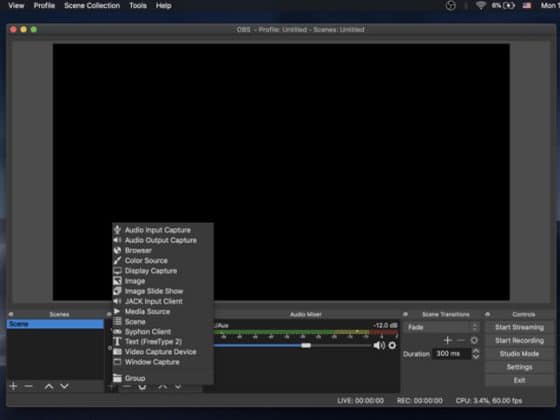Open the Help menu
The height and width of the screenshot is (420, 560).
[164, 5]
